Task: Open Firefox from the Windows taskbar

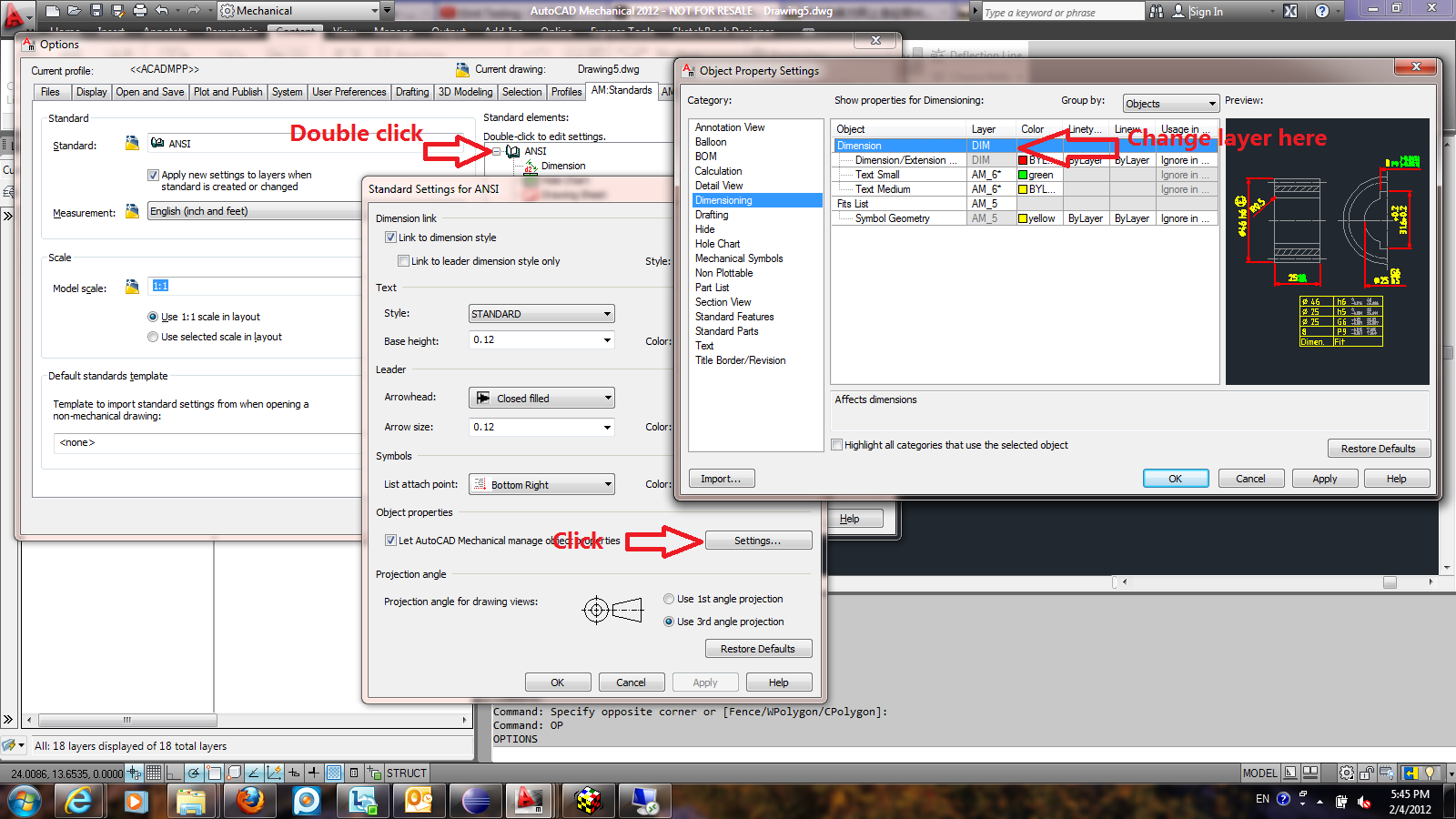Action: point(249,801)
